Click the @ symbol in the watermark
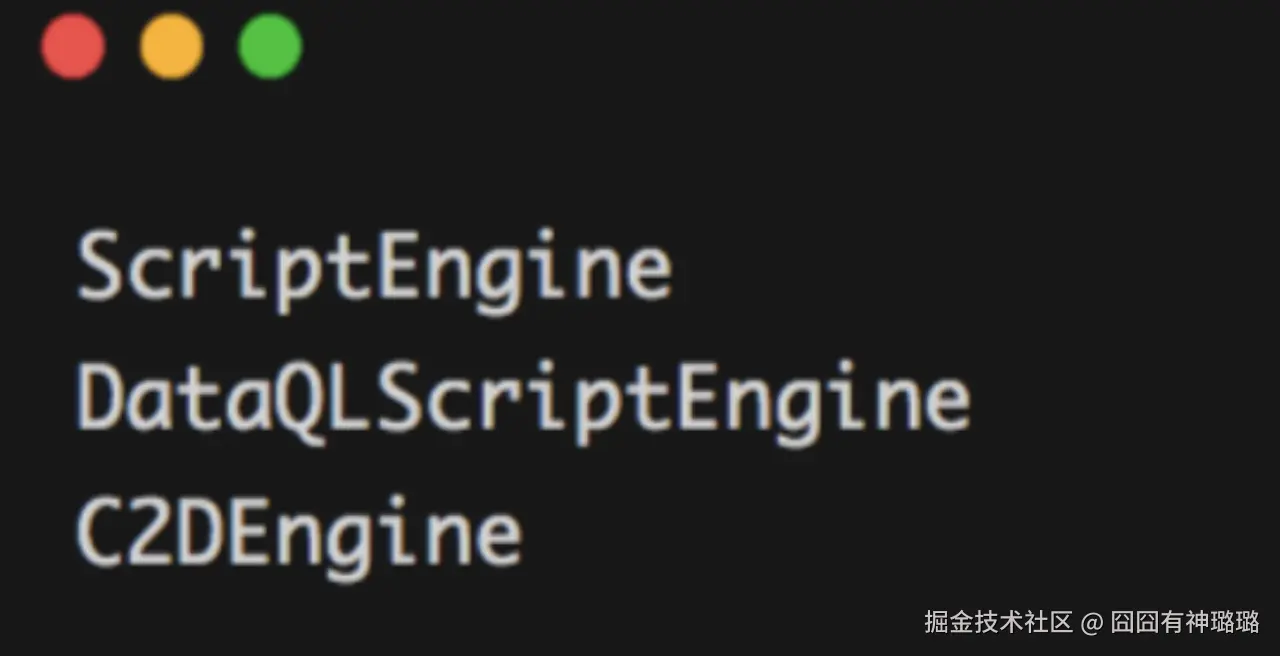 (x=1091, y=622)
